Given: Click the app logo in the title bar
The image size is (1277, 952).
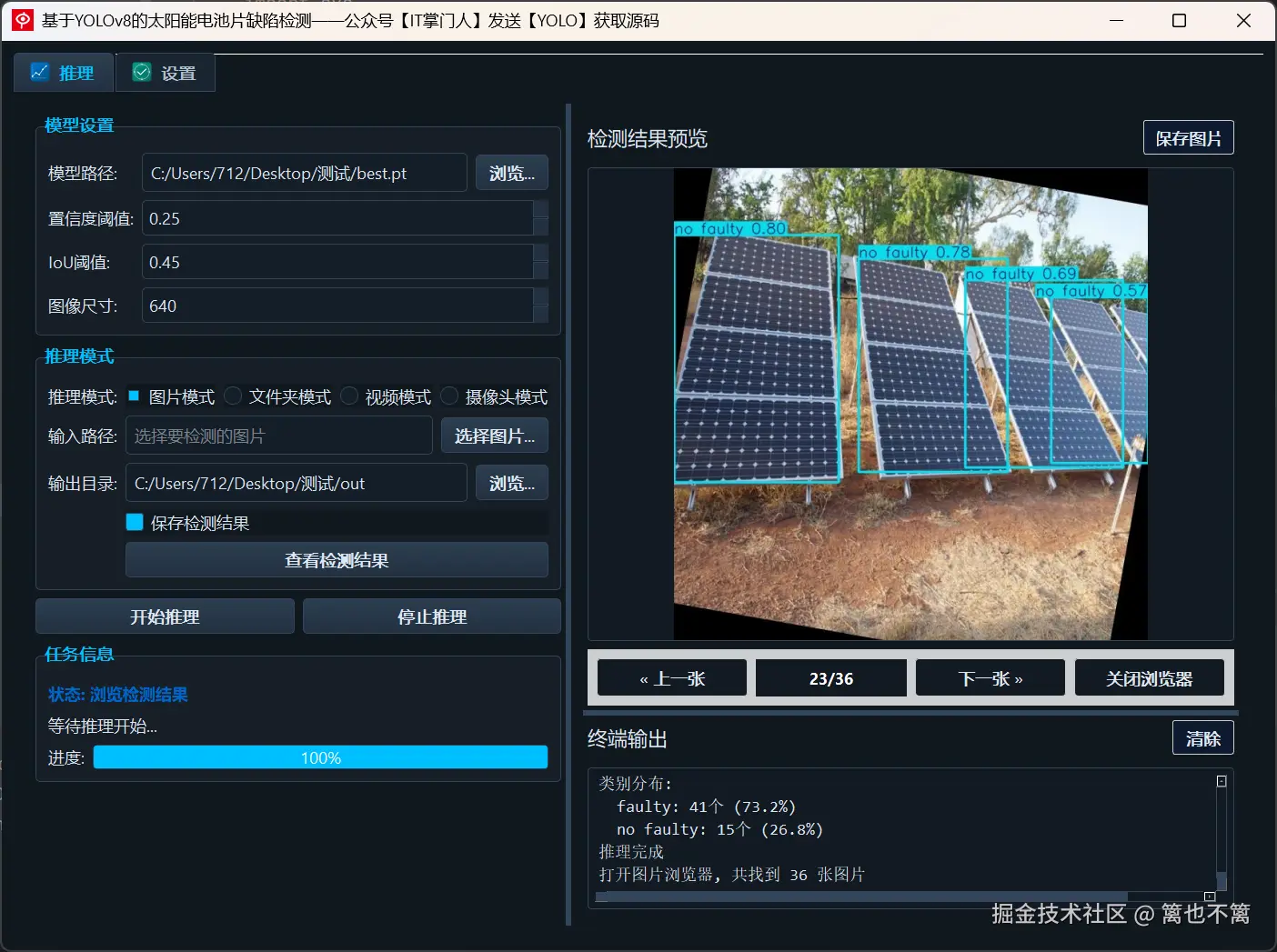Looking at the screenshot, I should tap(23, 20).
